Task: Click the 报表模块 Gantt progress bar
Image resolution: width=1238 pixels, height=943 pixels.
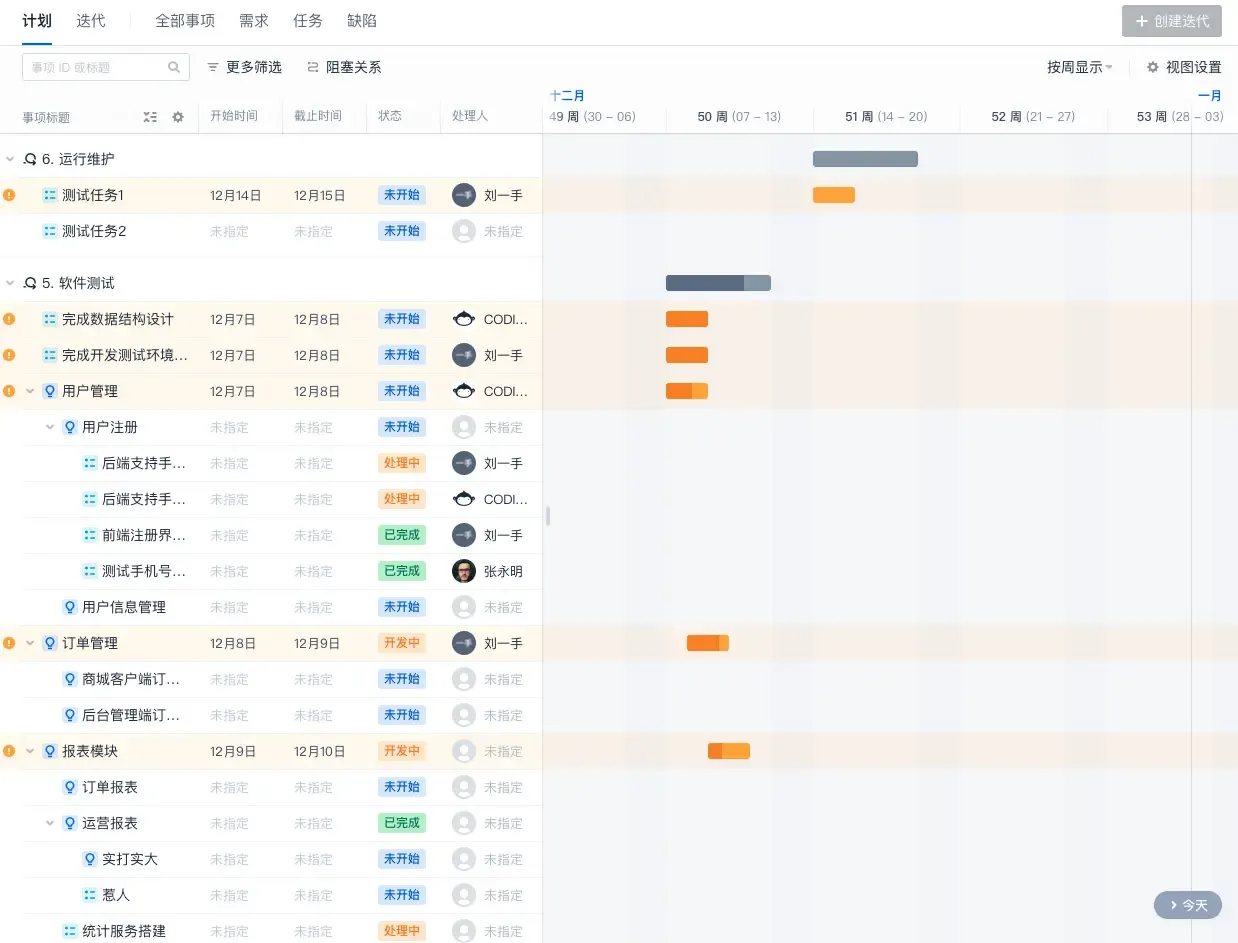Action: 728,751
